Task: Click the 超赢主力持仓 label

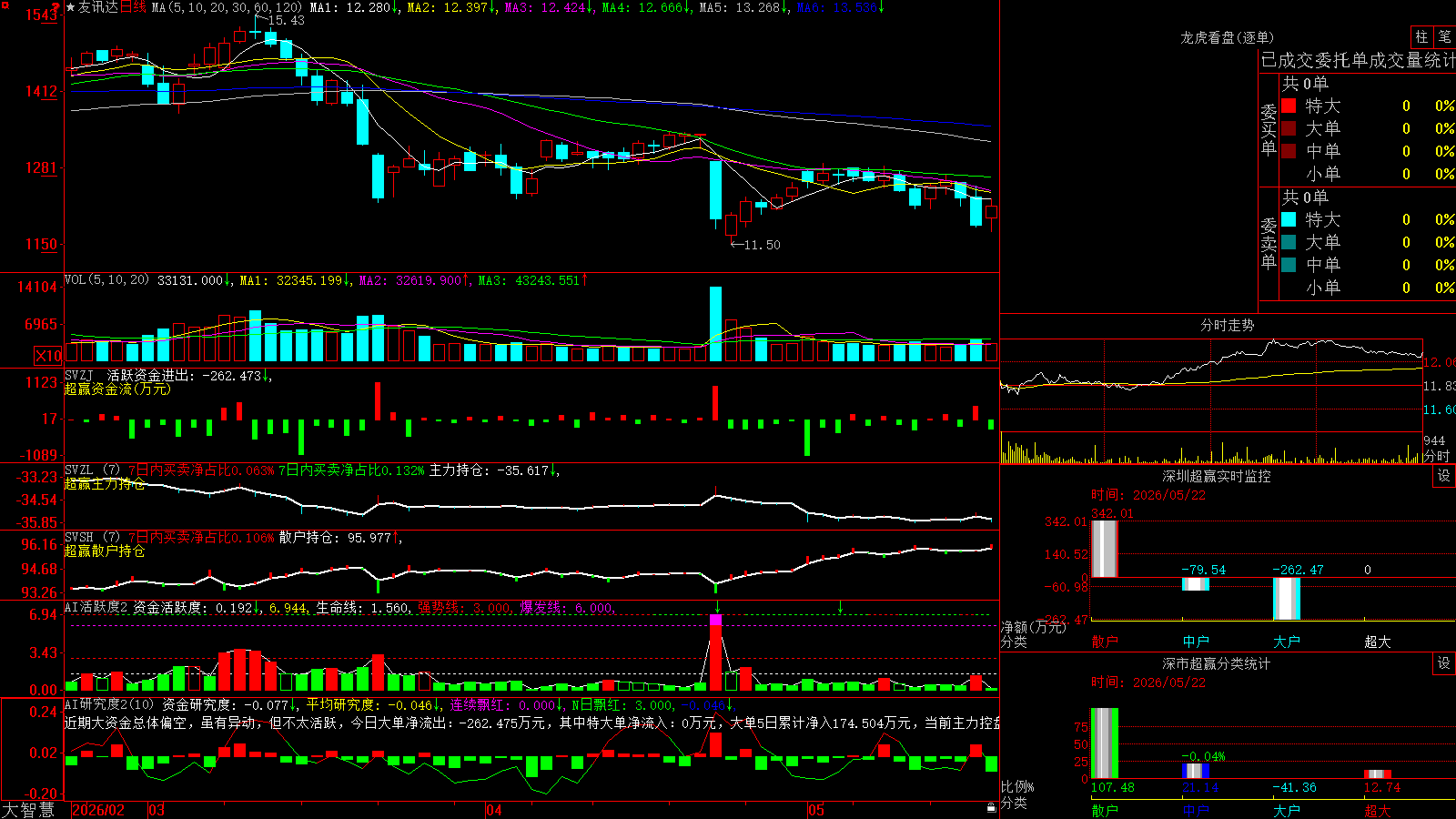Action: tap(105, 483)
